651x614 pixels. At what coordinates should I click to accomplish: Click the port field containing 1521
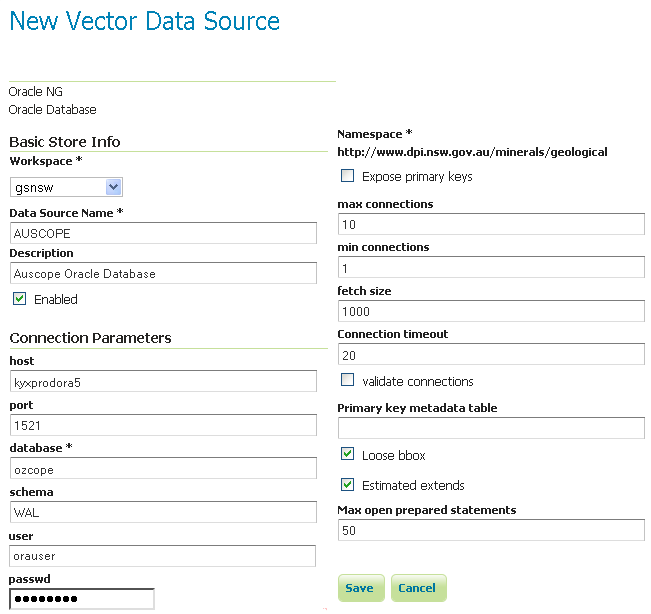(x=163, y=425)
